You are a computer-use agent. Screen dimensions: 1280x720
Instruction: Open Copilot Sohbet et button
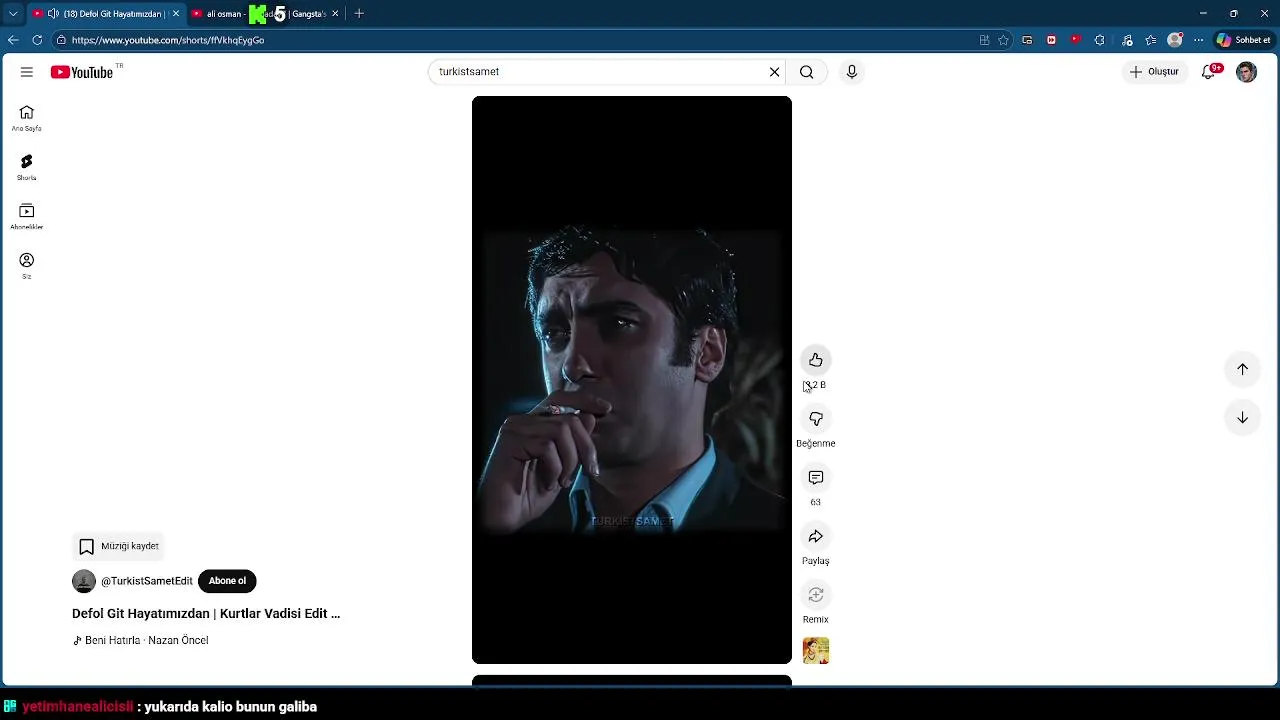pos(1243,40)
